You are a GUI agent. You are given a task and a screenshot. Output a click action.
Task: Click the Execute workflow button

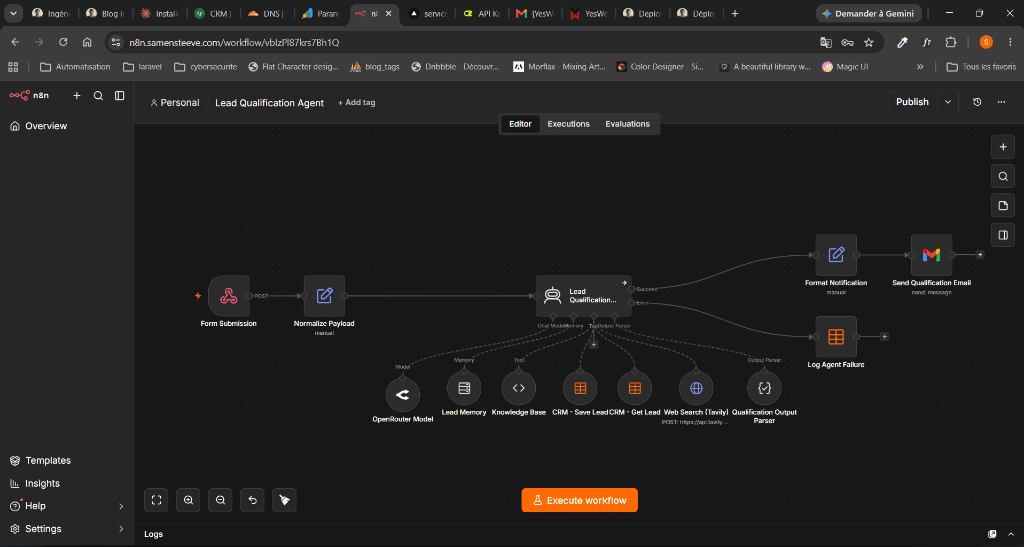(580, 500)
